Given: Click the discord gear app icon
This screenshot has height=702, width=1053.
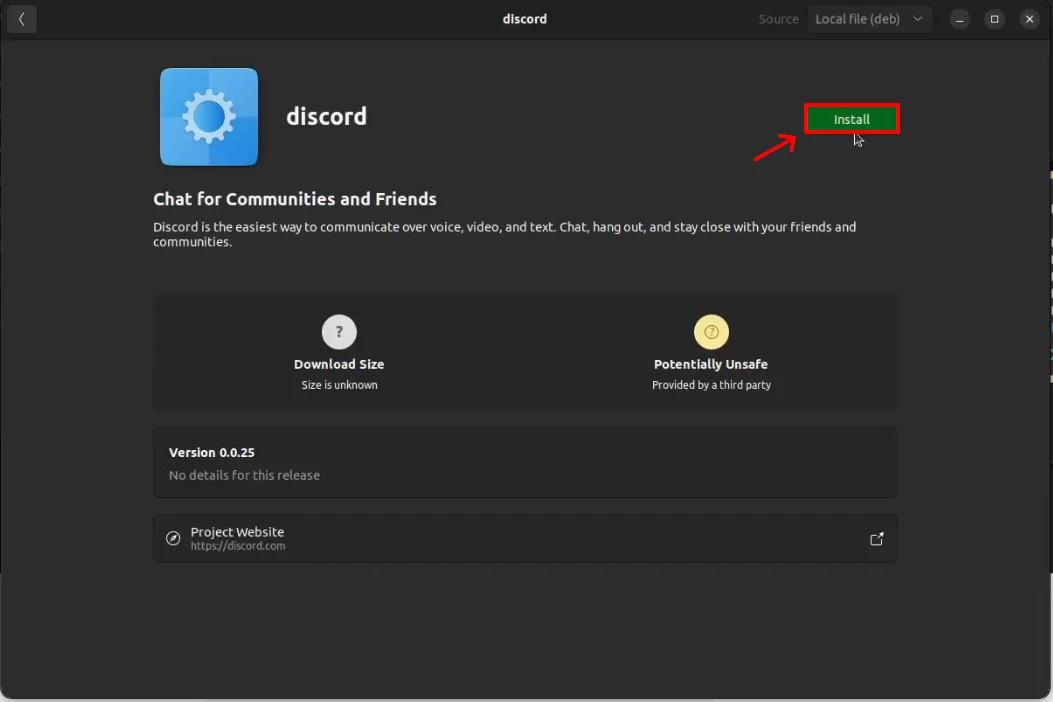Looking at the screenshot, I should click(209, 117).
